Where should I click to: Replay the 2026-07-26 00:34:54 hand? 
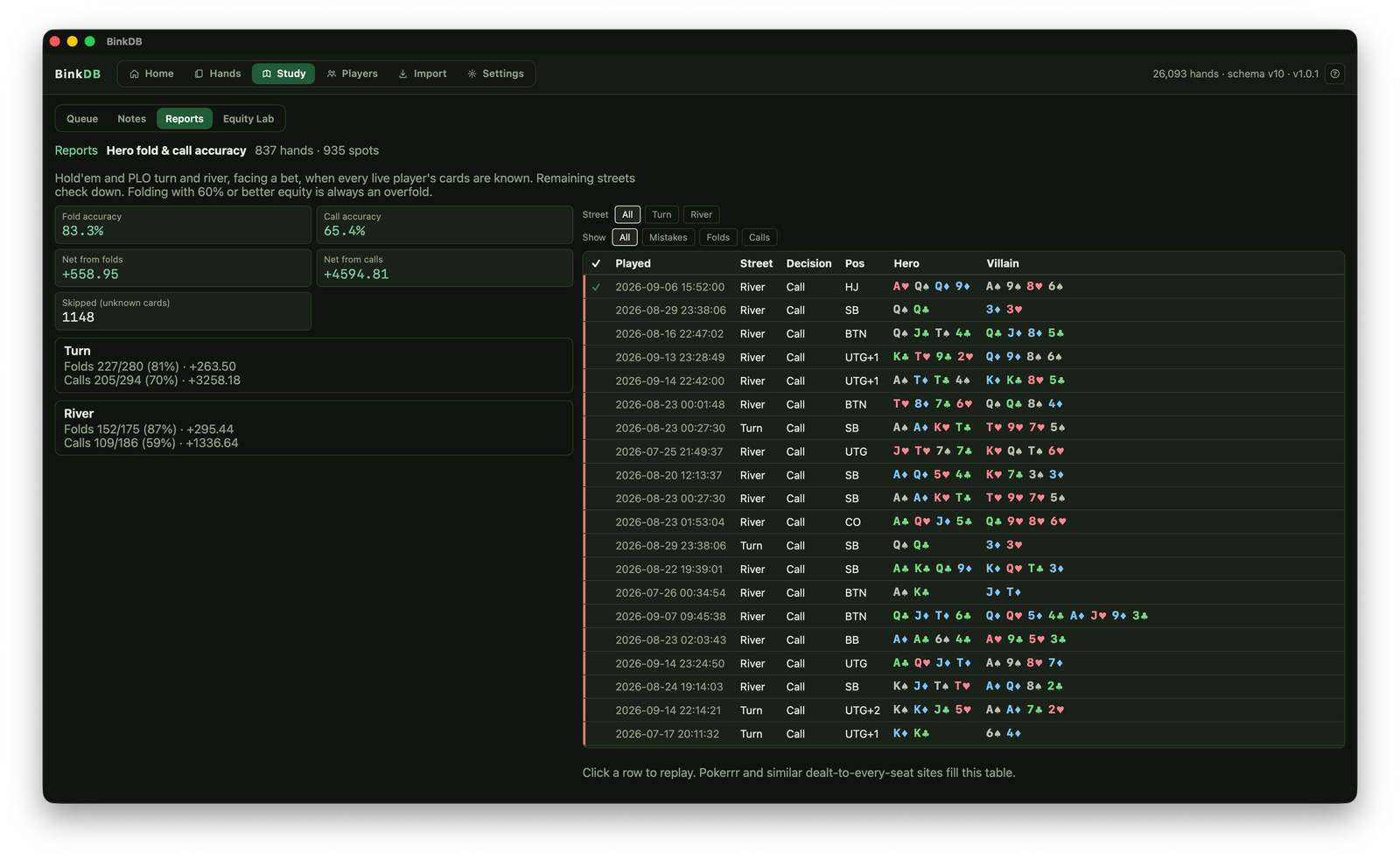pos(963,593)
